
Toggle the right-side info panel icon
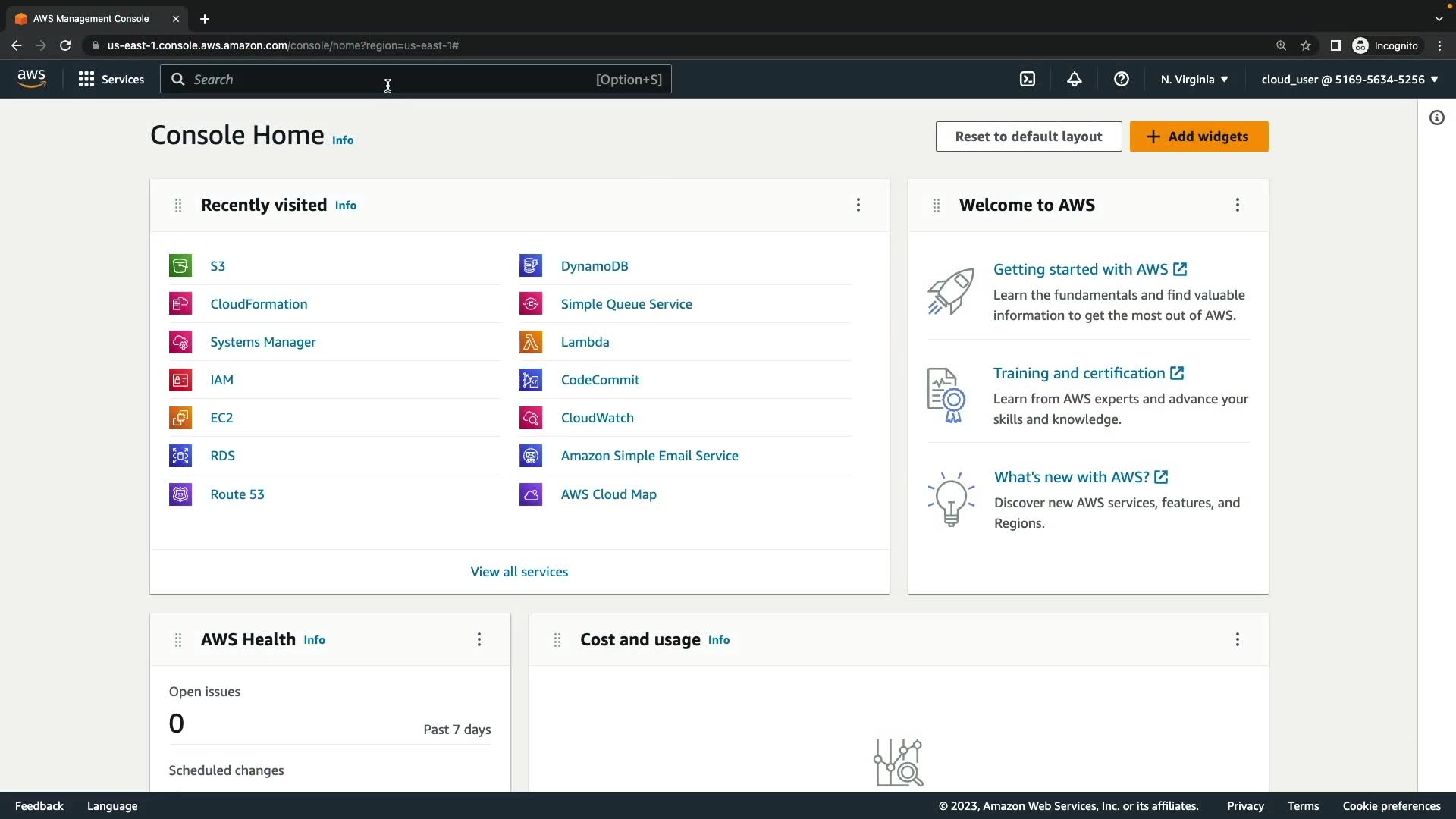pyautogui.click(x=1437, y=118)
